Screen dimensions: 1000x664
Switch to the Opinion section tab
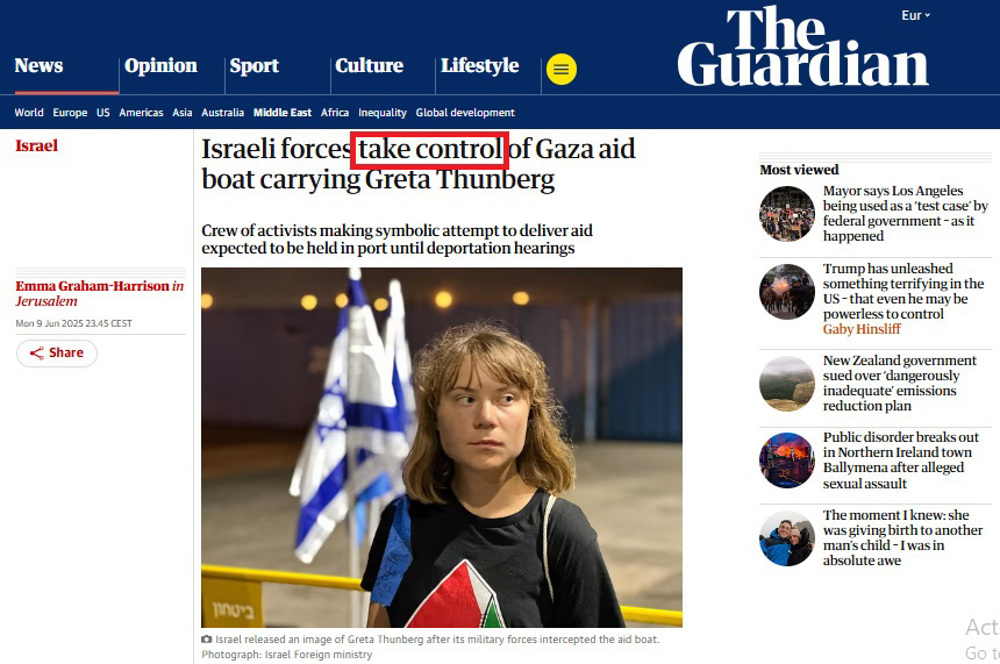click(x=161, y=66)
